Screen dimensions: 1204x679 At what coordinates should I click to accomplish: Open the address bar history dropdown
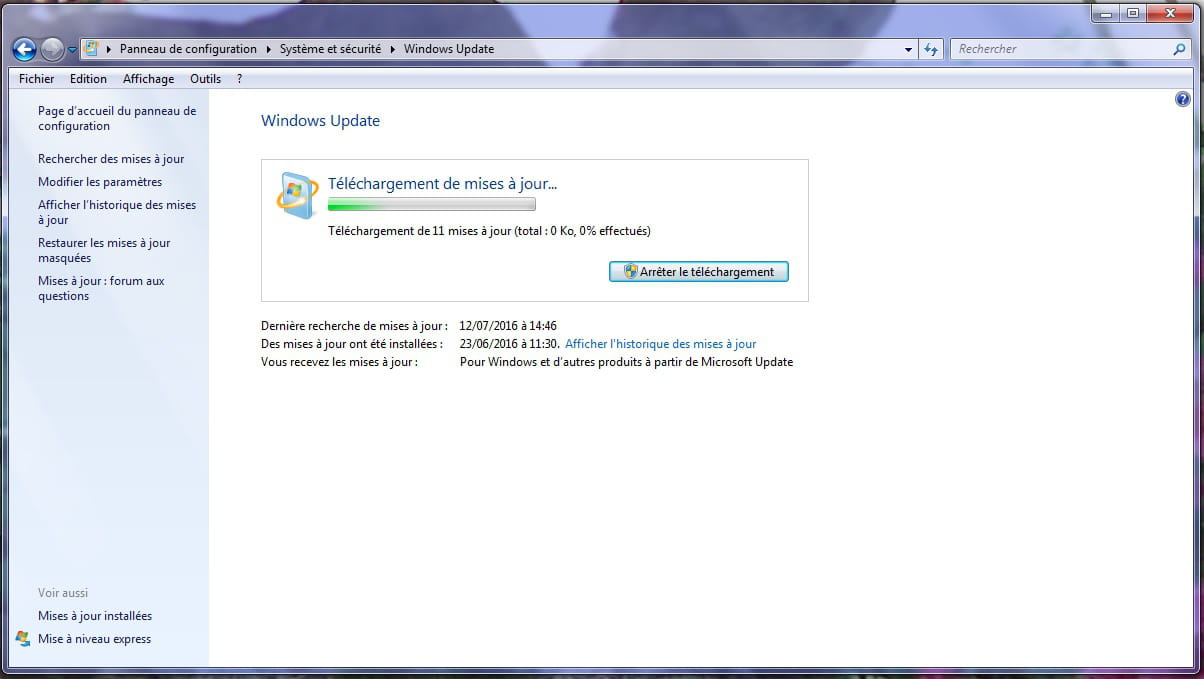[x=908, y=48]
